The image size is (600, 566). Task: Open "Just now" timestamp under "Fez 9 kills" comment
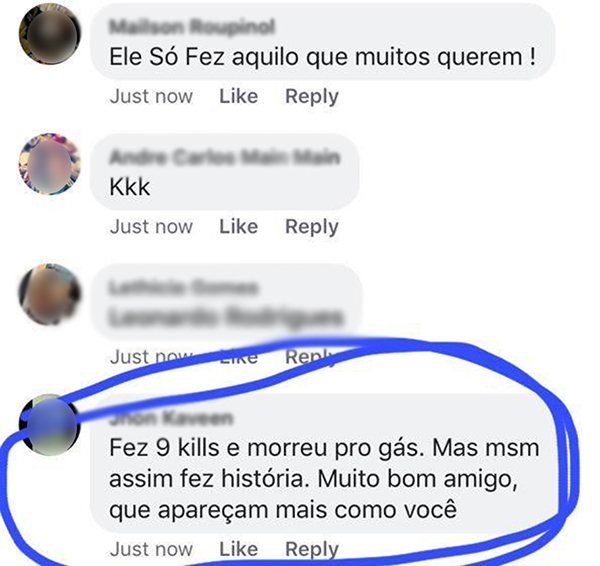pyautogui.click(x=151, y=550)
